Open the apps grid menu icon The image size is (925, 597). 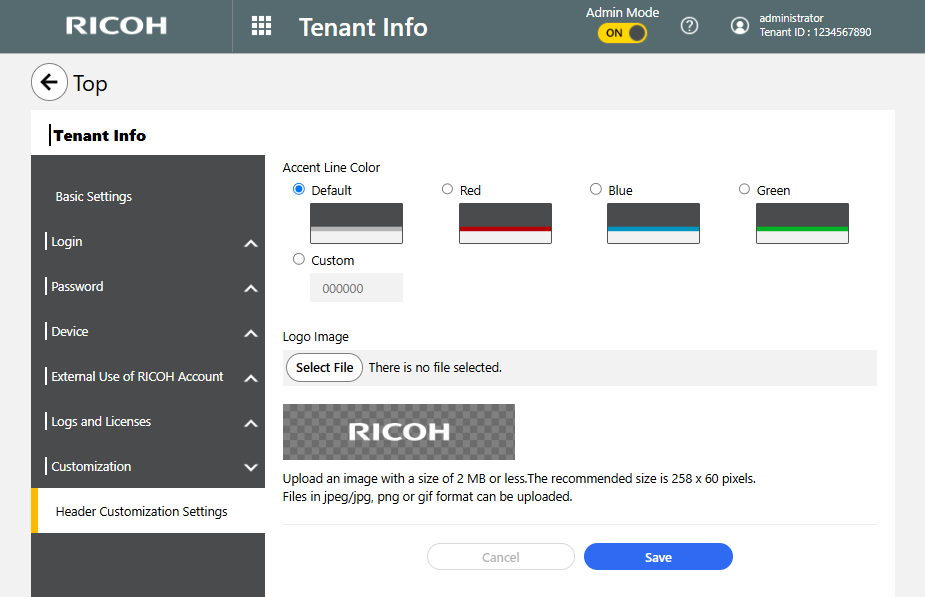(261, 26)
